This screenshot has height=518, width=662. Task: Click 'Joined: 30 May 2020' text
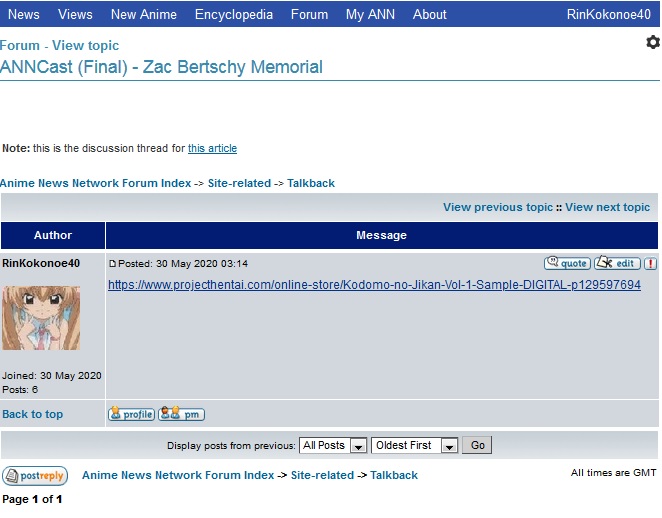52,376
